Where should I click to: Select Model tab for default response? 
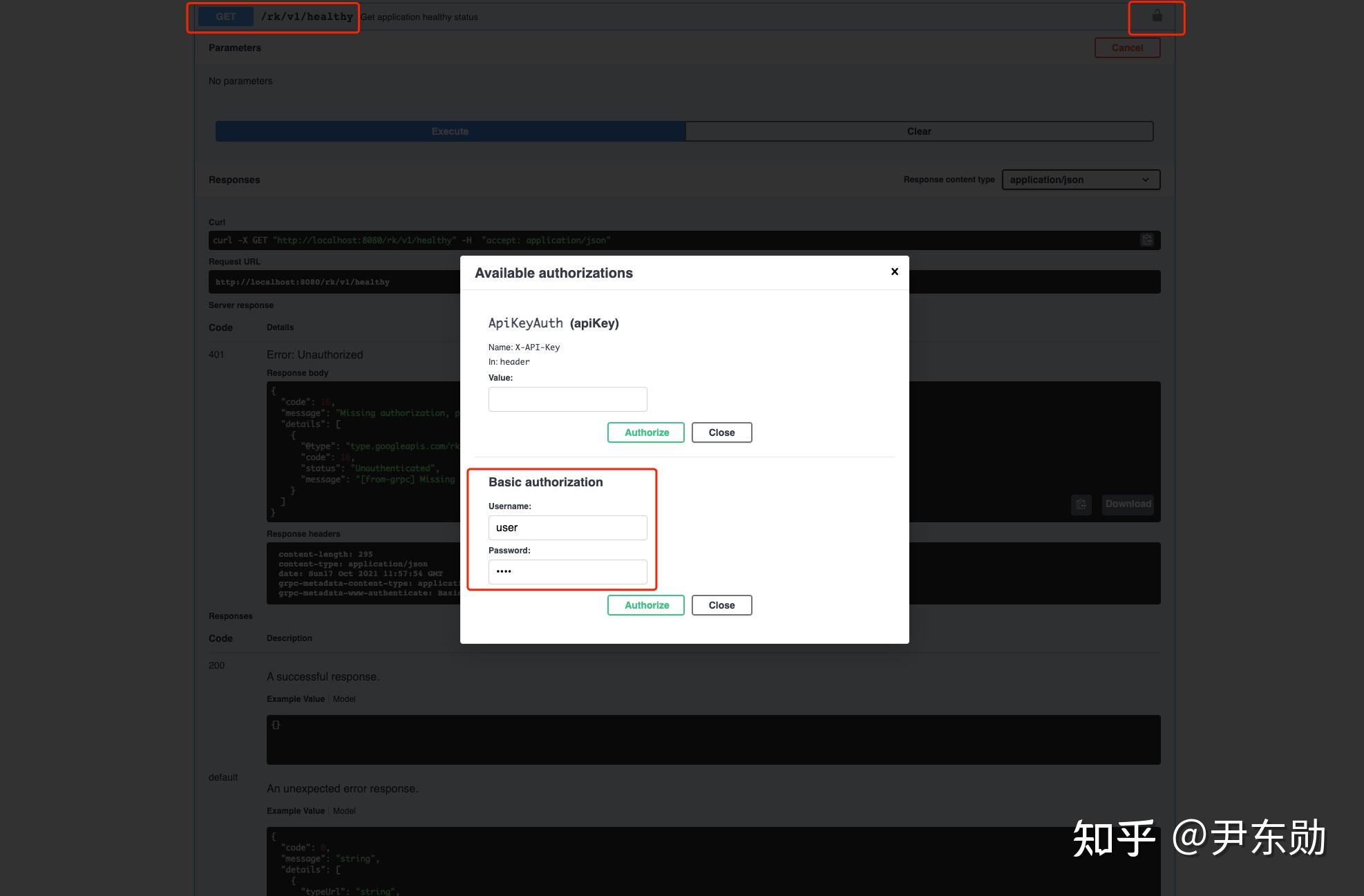[344, 811]
